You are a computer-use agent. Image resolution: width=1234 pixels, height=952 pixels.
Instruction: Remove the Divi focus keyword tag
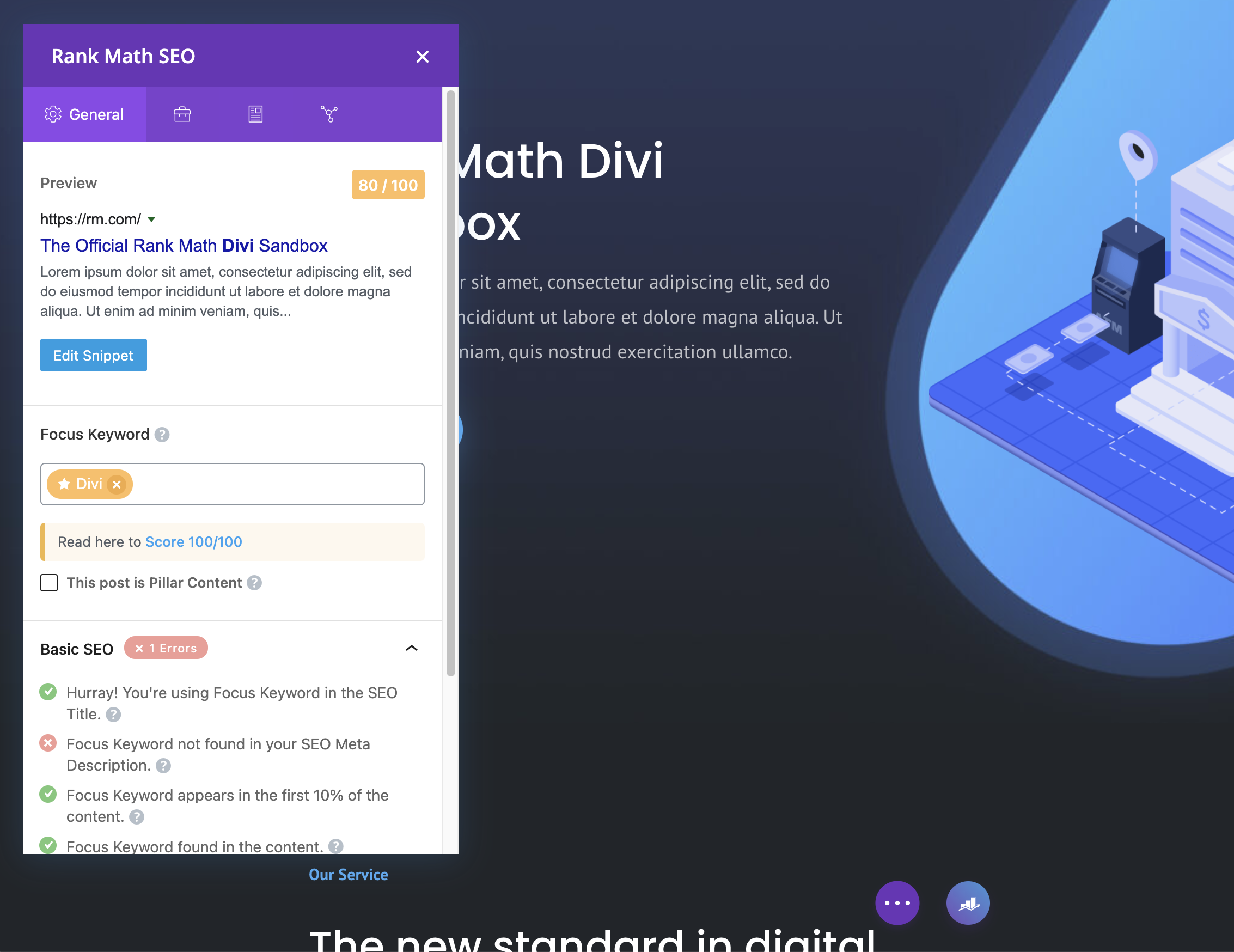pyautogui.click(x=117, y=483)
